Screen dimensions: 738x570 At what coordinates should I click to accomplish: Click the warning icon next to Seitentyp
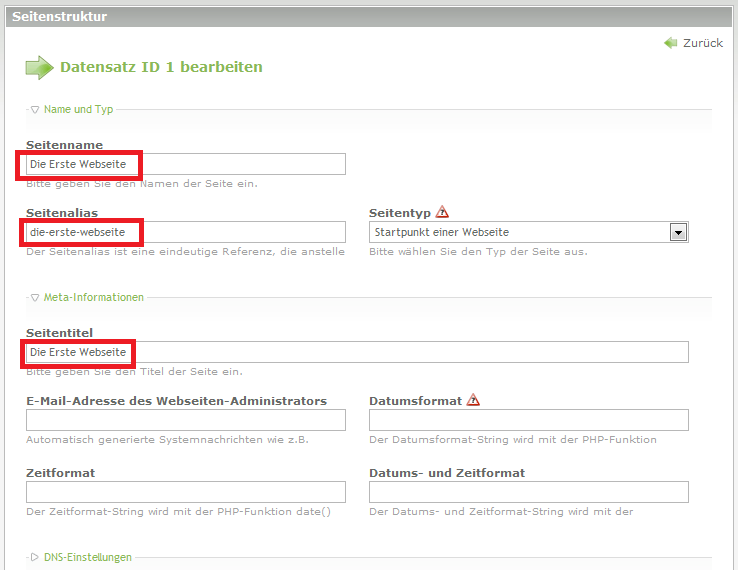tap(443, 212)
